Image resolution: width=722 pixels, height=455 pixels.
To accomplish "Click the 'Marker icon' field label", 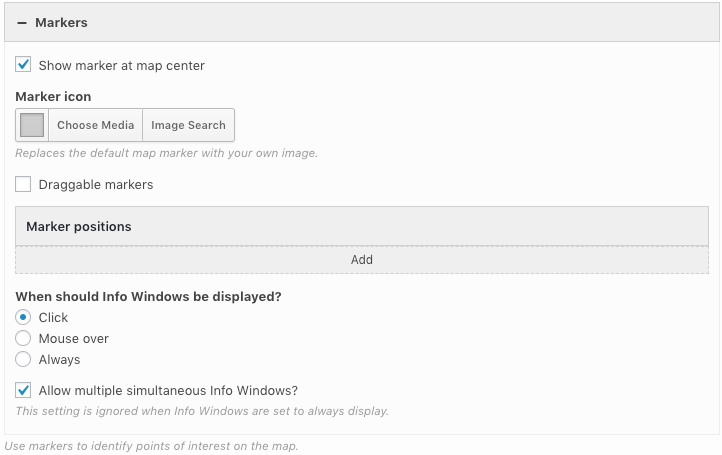I will (x=53, y=96).
